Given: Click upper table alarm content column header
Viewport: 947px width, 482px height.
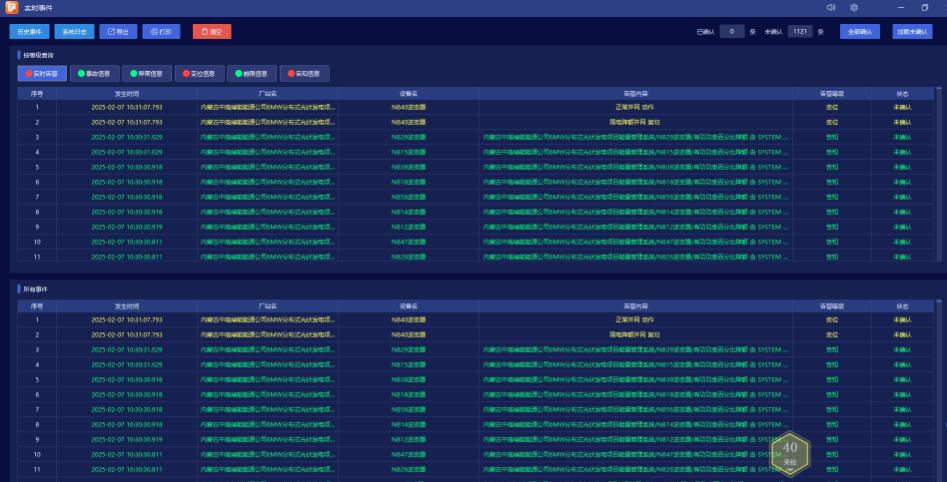Looking at the screenshot, I should pos(635,94).
